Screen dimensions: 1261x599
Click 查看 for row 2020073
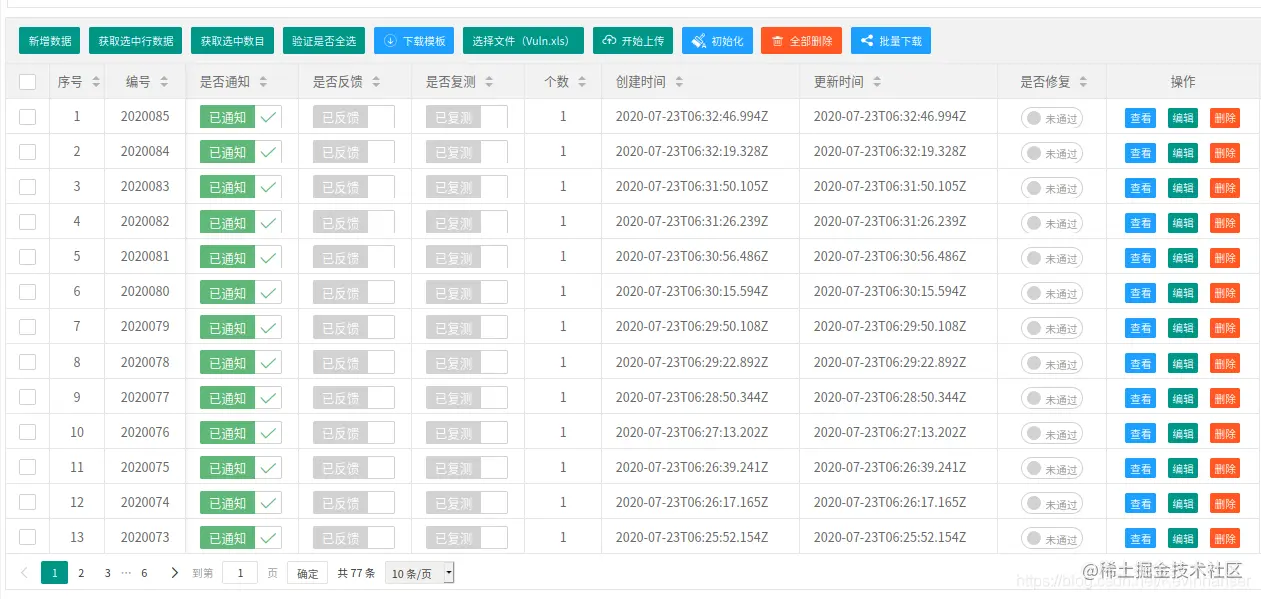click(1140, 538)
